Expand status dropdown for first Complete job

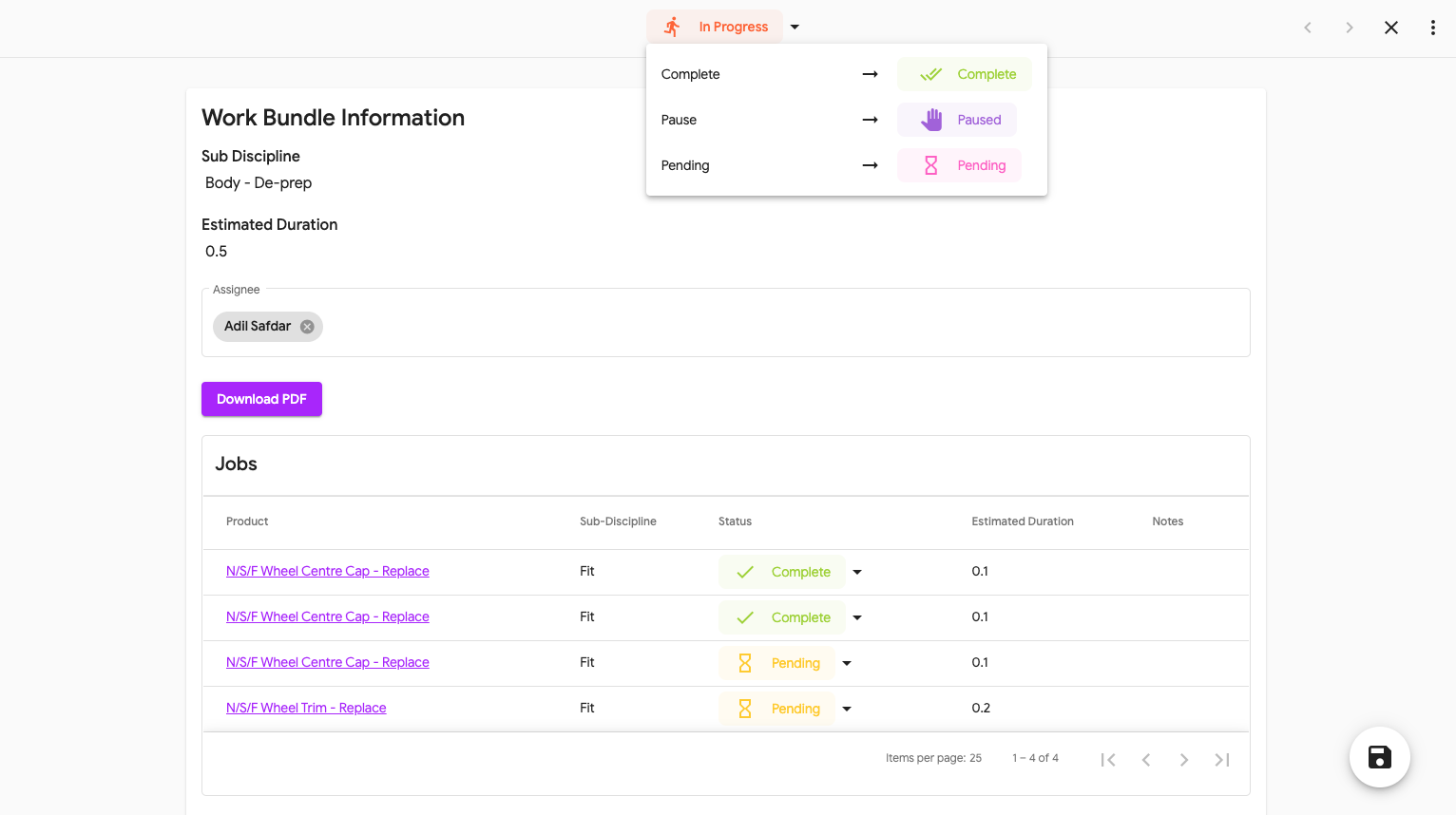coord(857,572)
